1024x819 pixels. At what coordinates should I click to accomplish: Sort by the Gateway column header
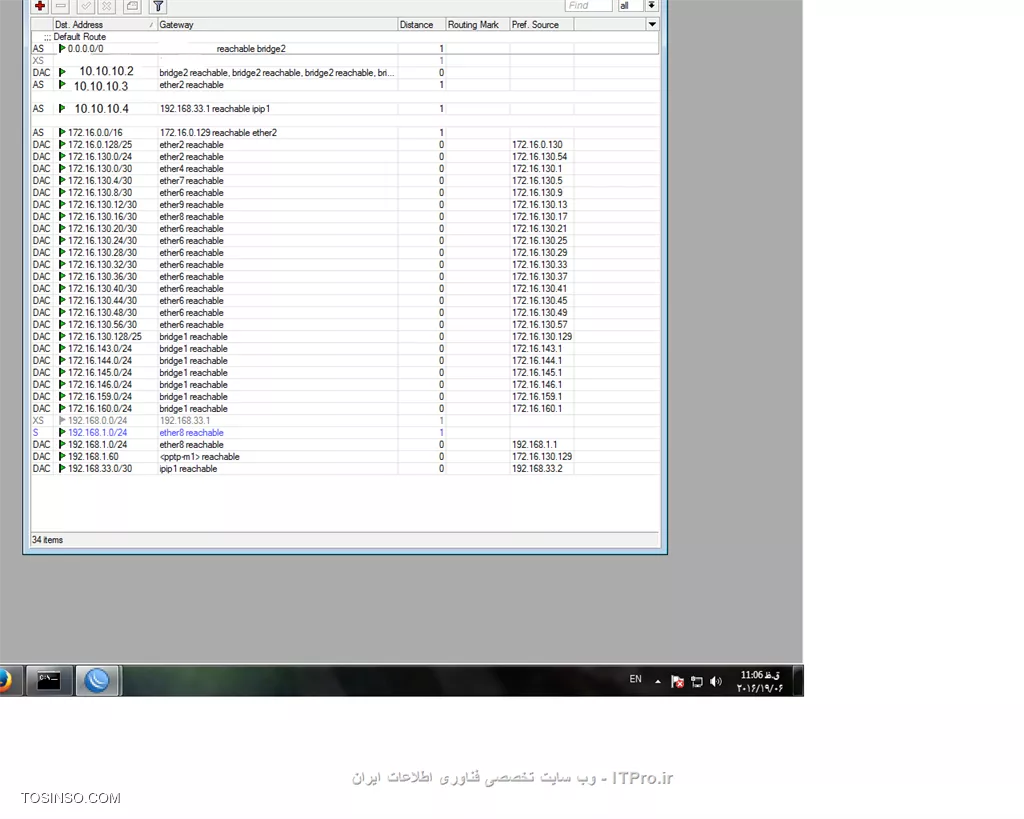pos(278,24)
